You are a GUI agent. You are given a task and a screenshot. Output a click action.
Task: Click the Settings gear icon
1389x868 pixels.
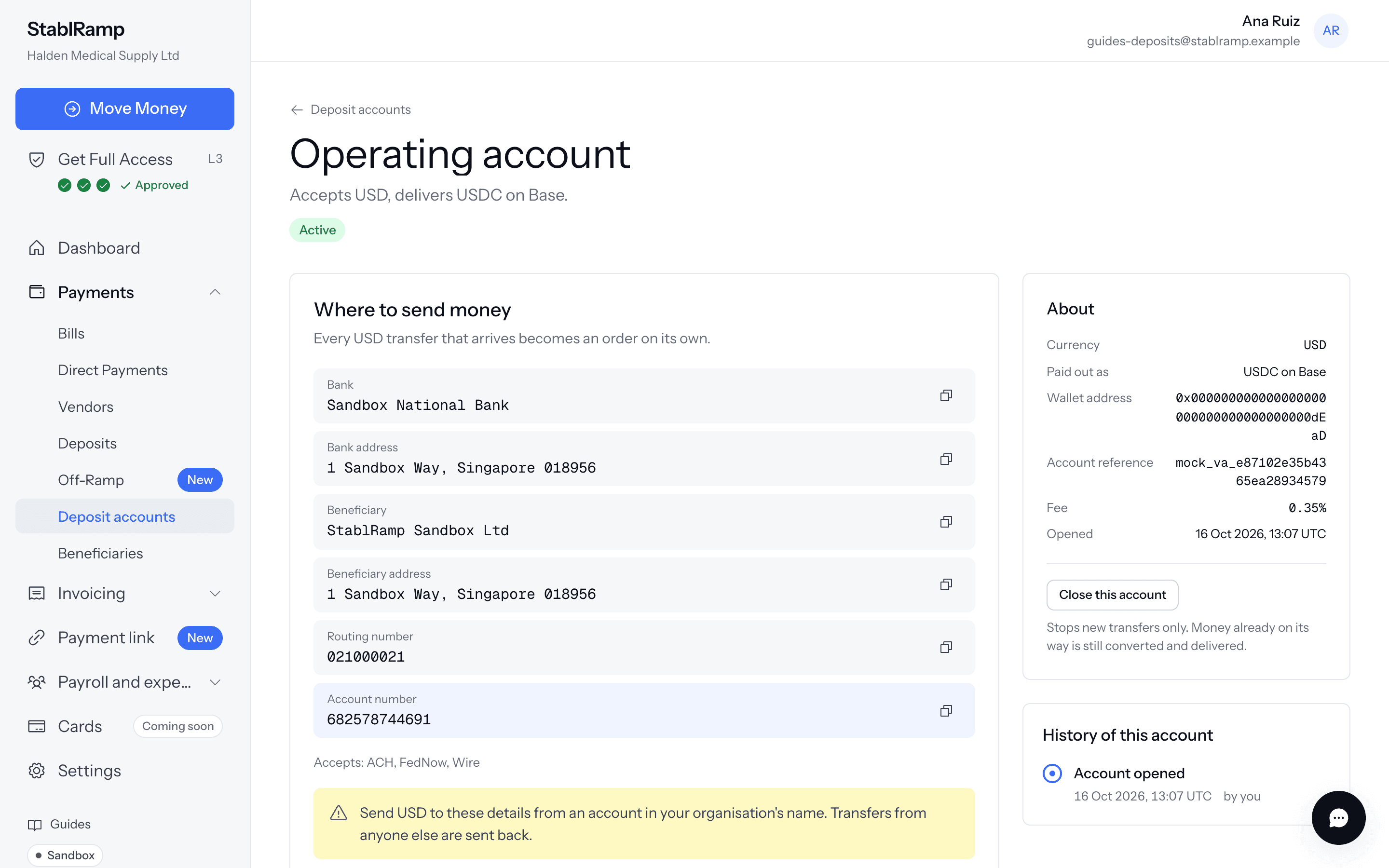click(37, 771)
